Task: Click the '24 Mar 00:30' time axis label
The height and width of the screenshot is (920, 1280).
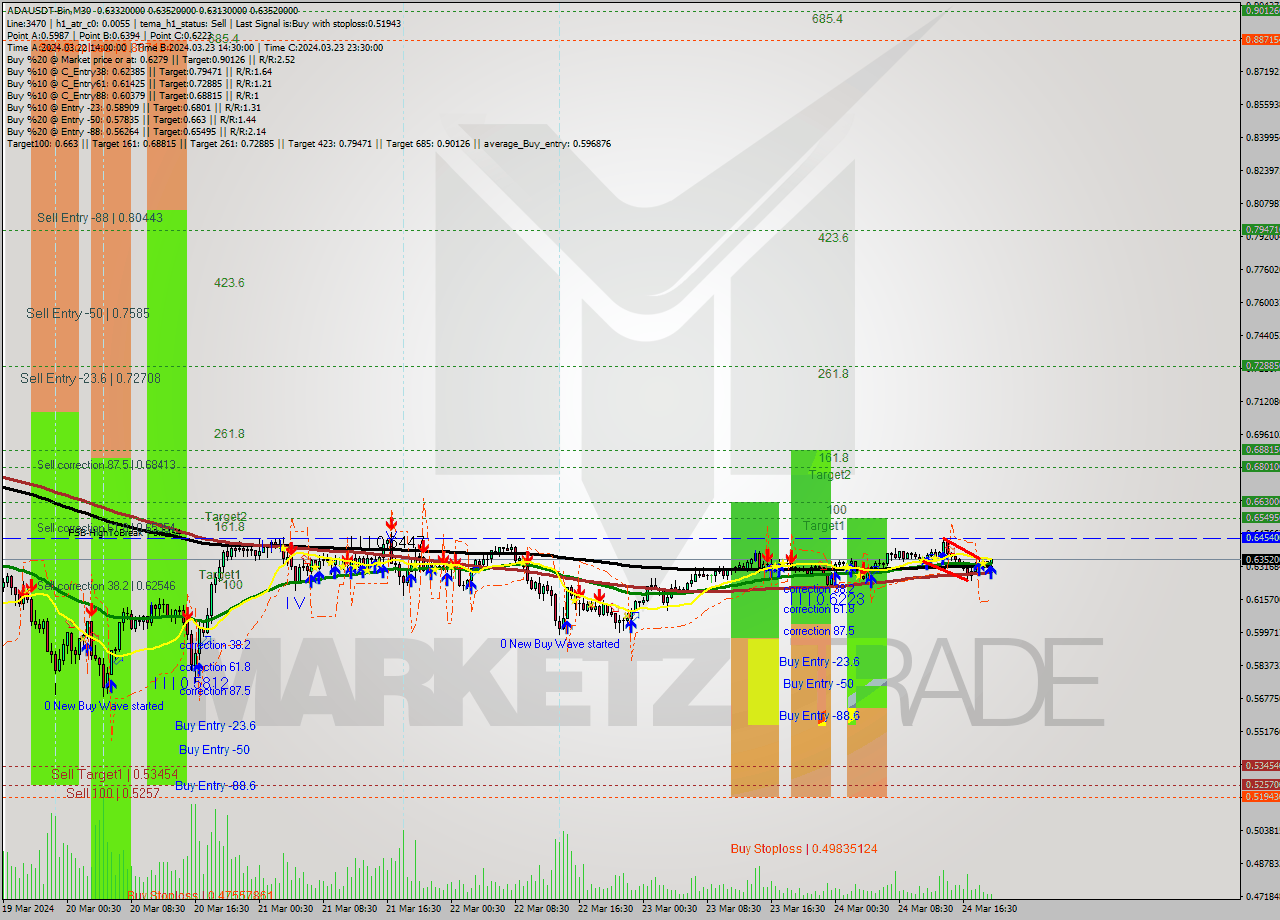Action: (862, 909)
